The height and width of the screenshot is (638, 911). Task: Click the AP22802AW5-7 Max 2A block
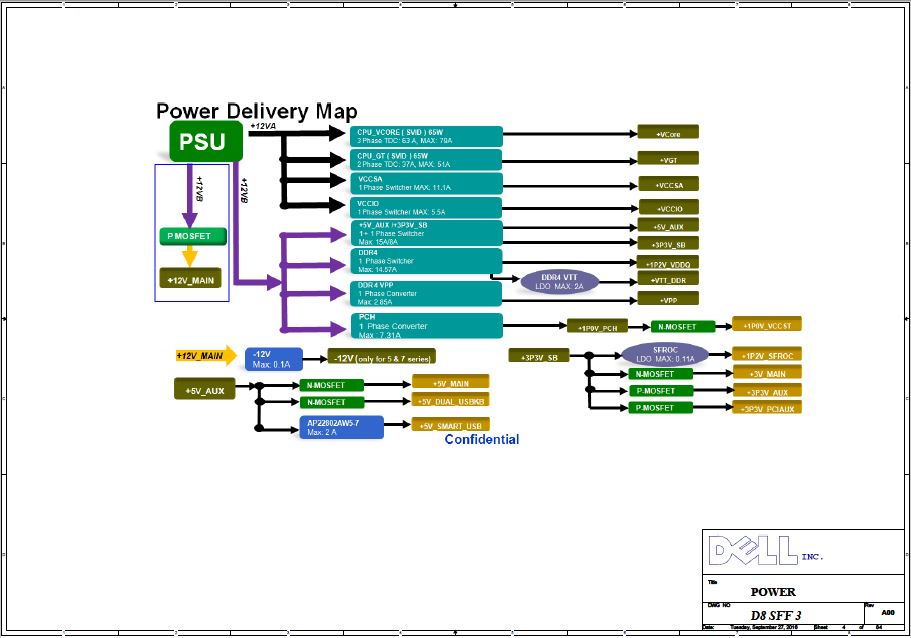[x=342, y=427]
